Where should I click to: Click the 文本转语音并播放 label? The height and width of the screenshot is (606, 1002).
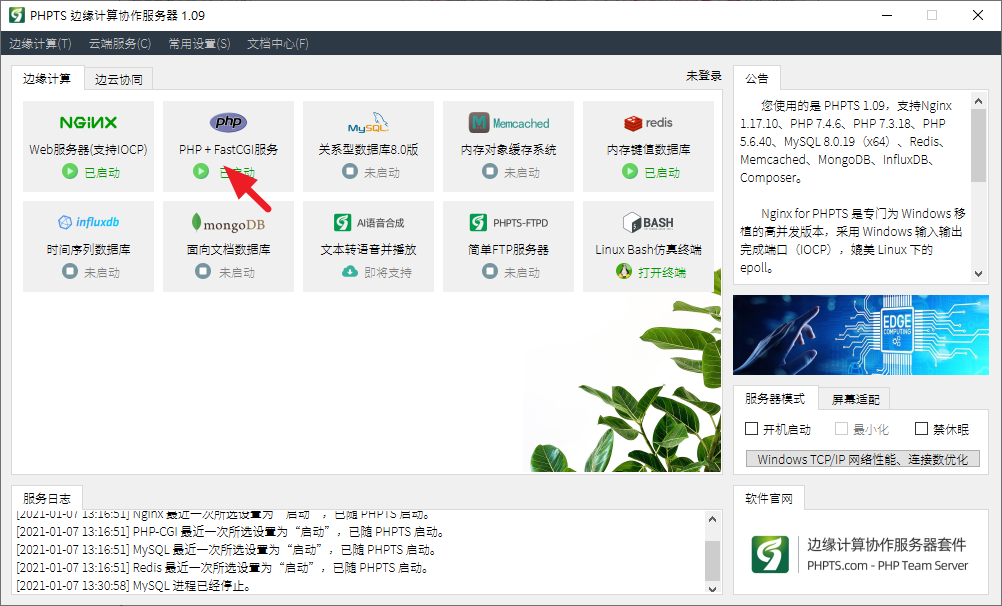pyautogui.click(x=368, y=249)
